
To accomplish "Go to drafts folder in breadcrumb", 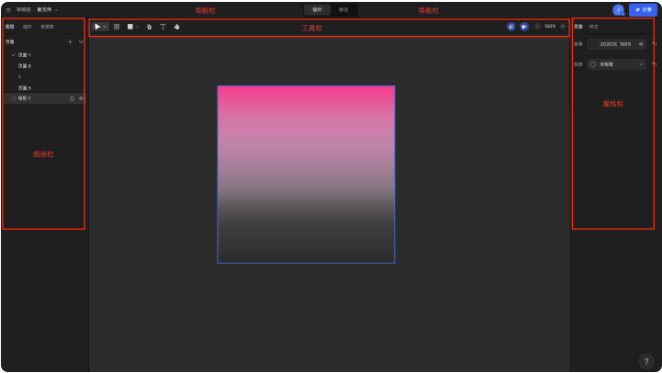I will click(23, 10).
